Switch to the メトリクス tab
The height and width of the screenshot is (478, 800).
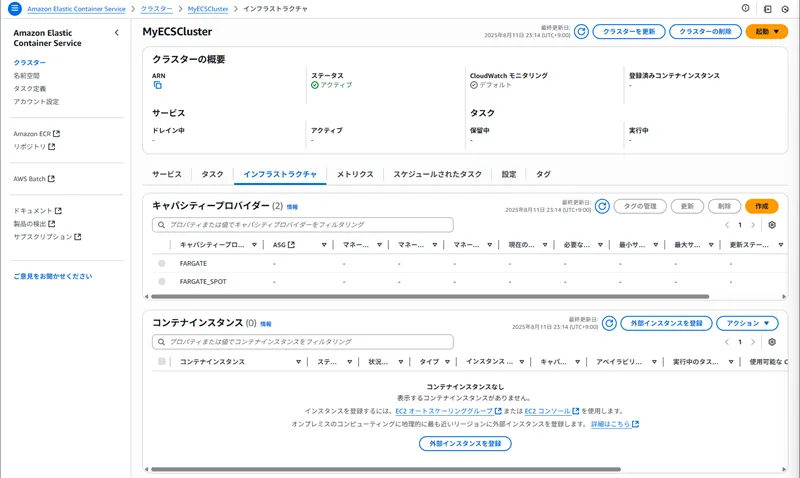pos(355,174)
